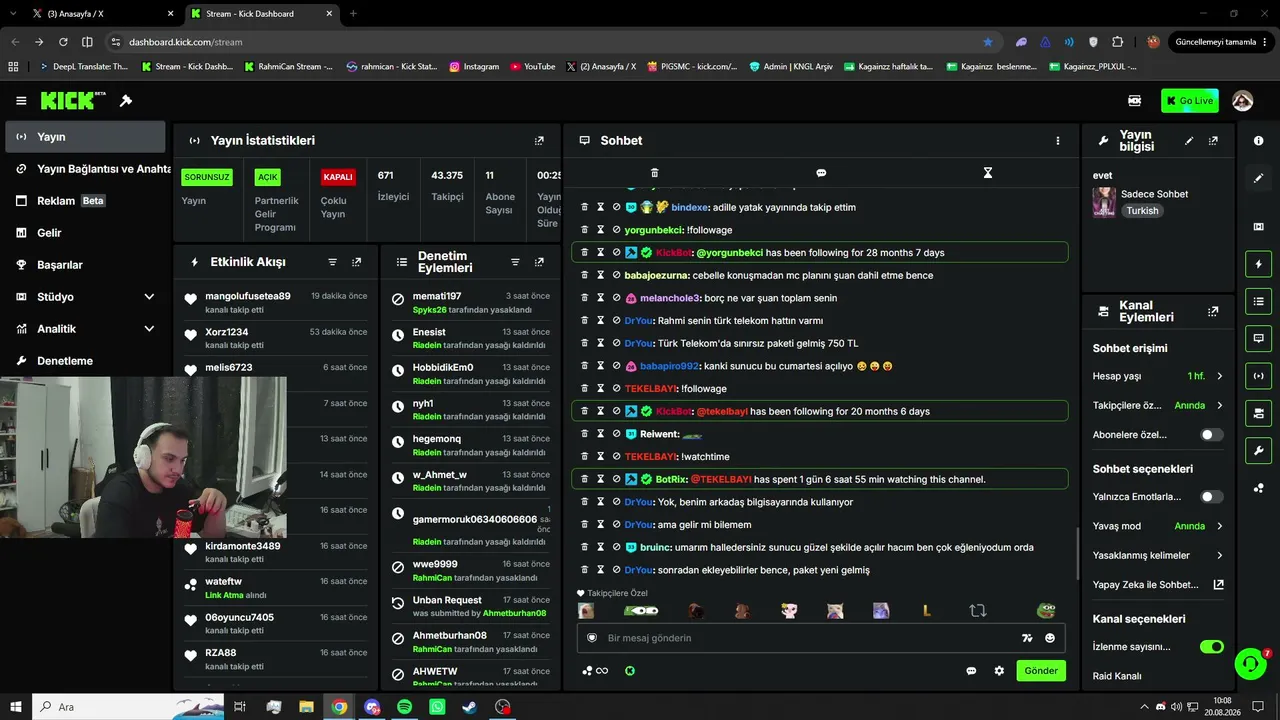The height and width of the screenshot is (720, 1280).
Task: Click the stream preview icon left of Go Live
Action: tap(1135, 101)
